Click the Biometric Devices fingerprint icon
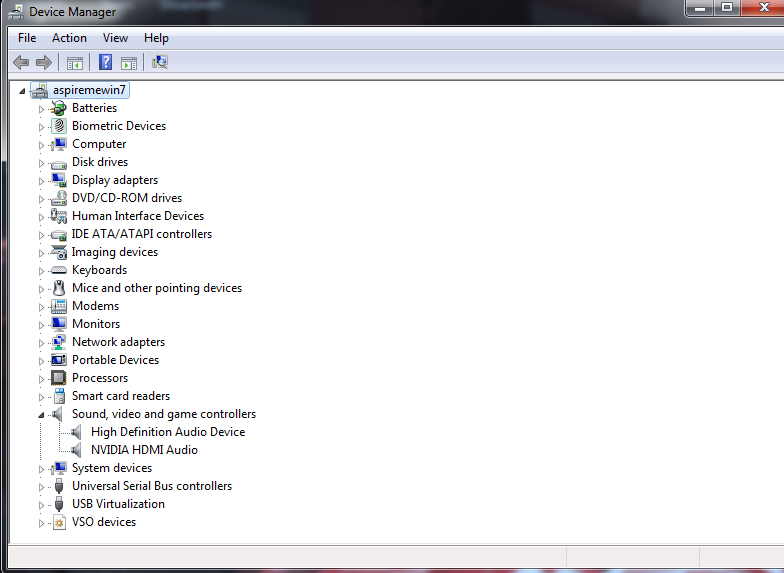This screenshot has height=573, width=784. coord(59,126)
